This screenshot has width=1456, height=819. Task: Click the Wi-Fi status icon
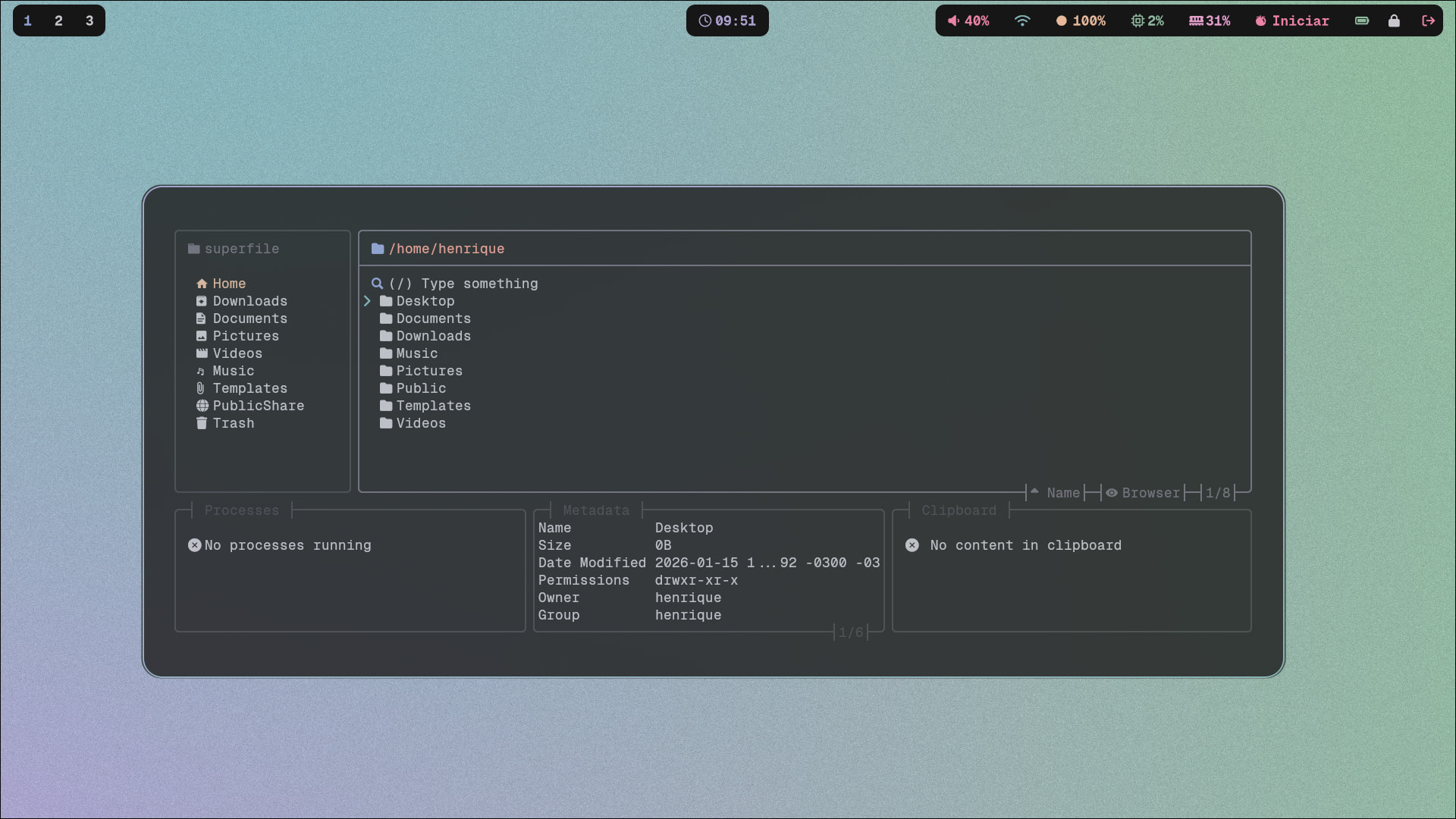tap(1022, 20)
